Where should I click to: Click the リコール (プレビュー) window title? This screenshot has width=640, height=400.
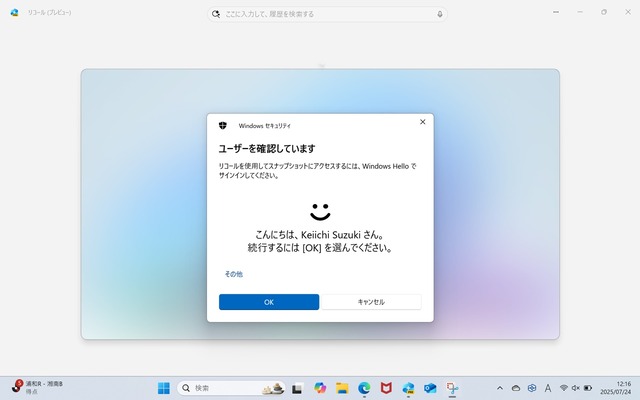(49, 13)
